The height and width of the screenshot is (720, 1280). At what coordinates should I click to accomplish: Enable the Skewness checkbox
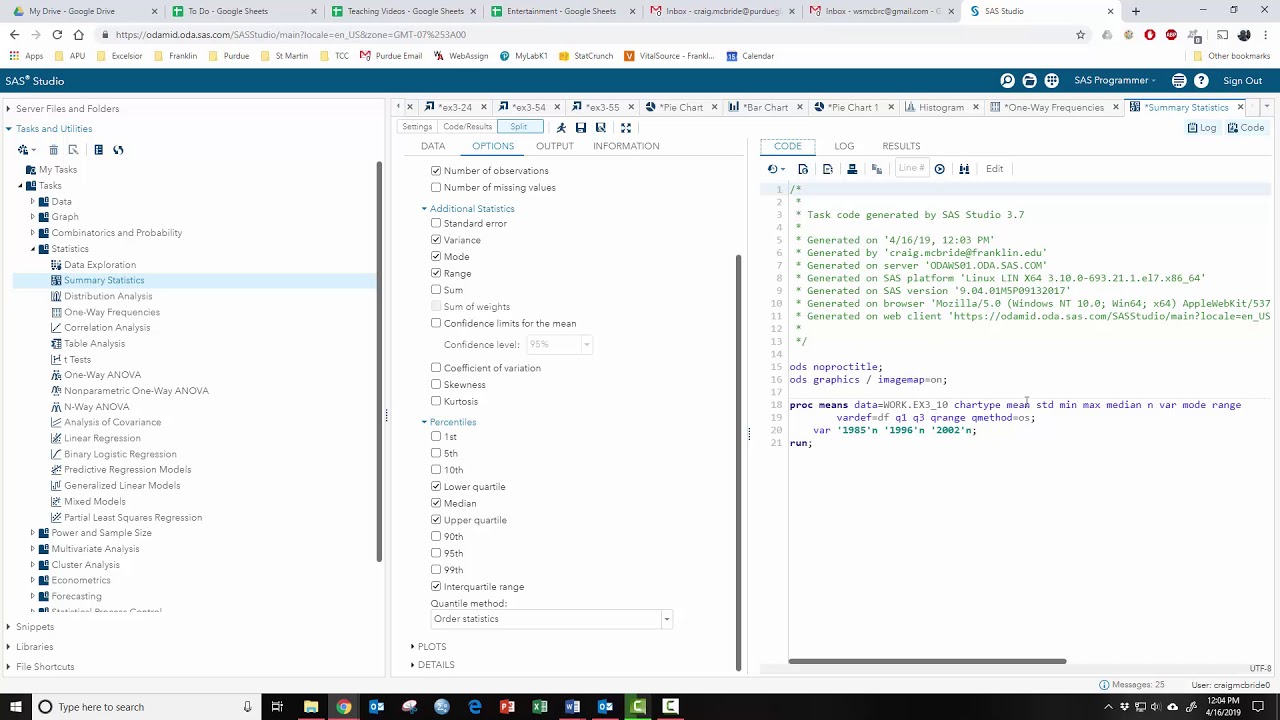click(x=436, y=384)
